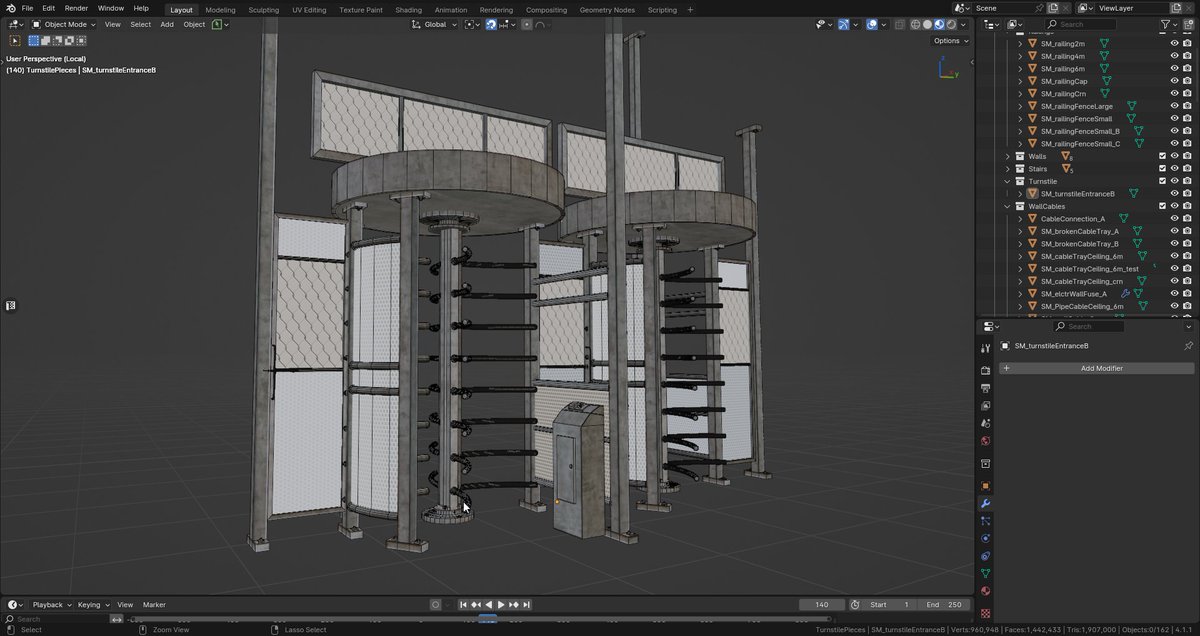Toggle snapping magnet in viewport header

492,24
